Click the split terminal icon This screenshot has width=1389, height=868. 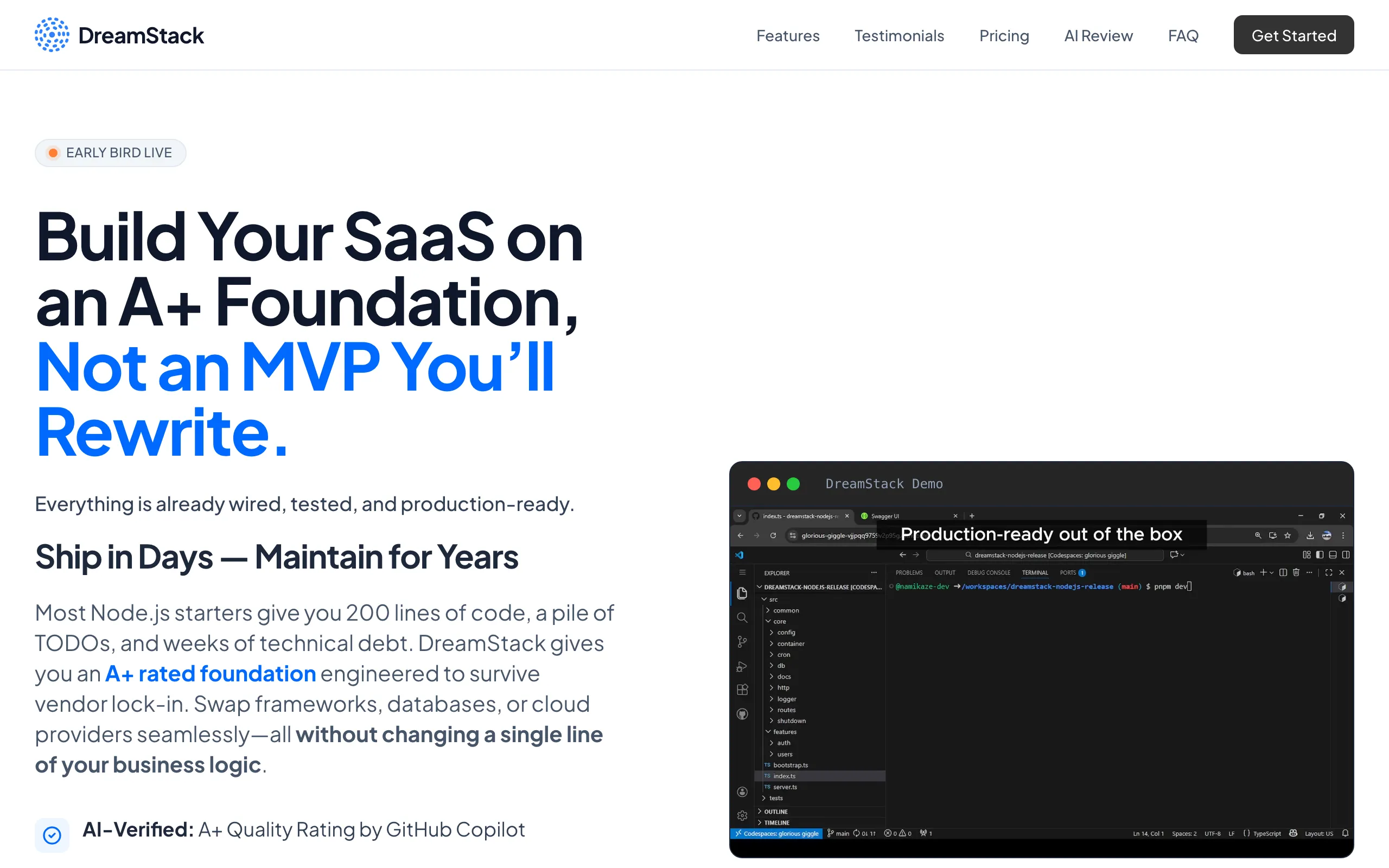pos(1283,572)
